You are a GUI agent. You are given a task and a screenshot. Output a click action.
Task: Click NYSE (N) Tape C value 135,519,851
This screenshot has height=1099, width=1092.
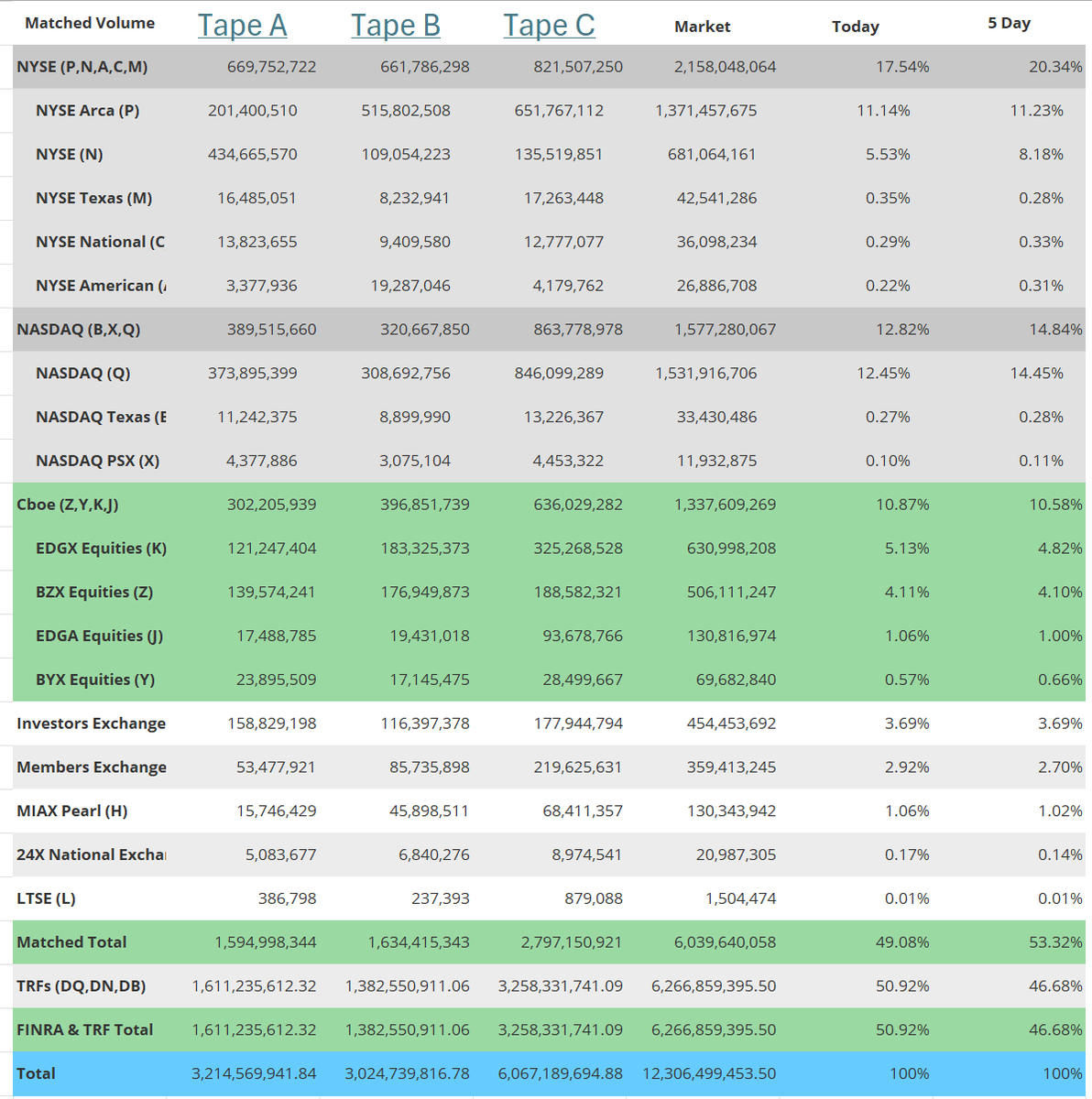[559, 155]
